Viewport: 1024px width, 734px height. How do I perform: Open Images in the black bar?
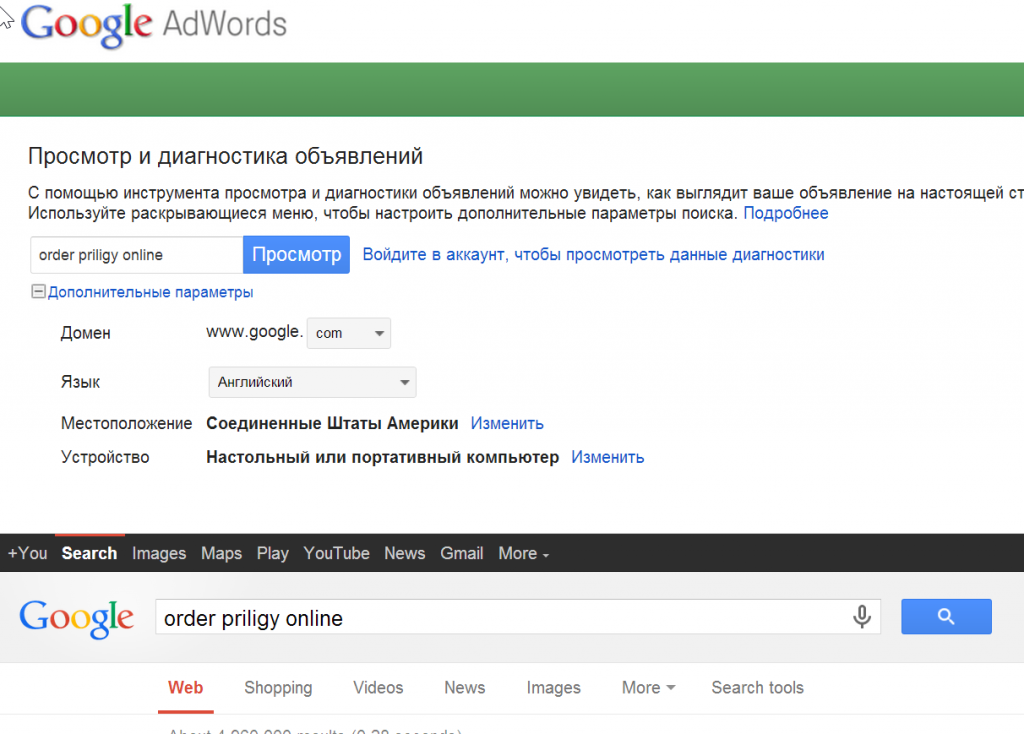click(x=159, y=553)
